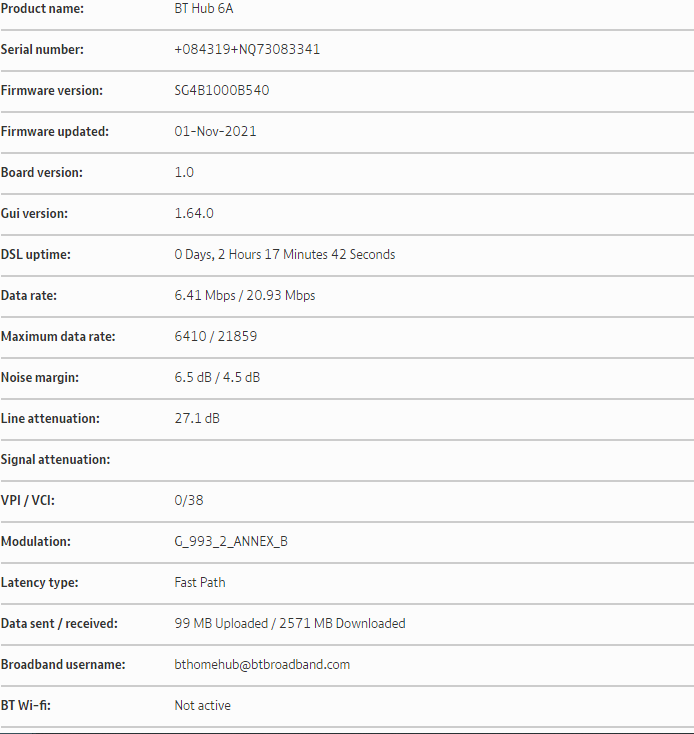The height and width of the screenshot is (734, 694).
Task: Click the Fast Path latency type value
Action: [x=200, y=582]
